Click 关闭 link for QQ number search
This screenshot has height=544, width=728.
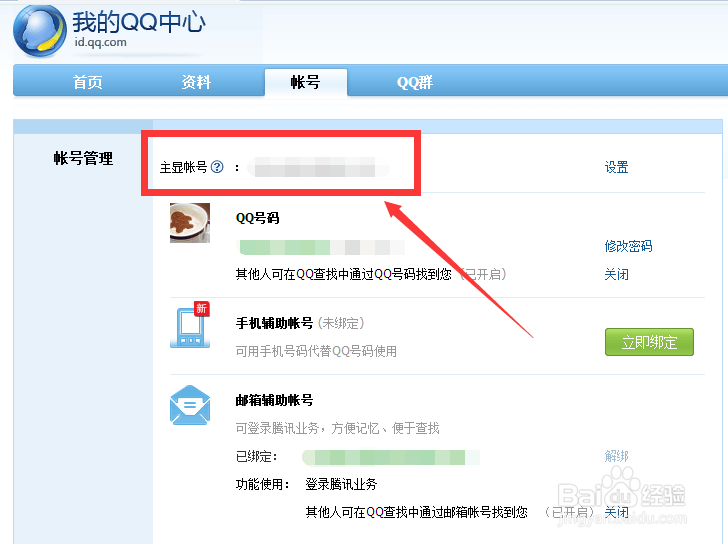tap(616, 274)
